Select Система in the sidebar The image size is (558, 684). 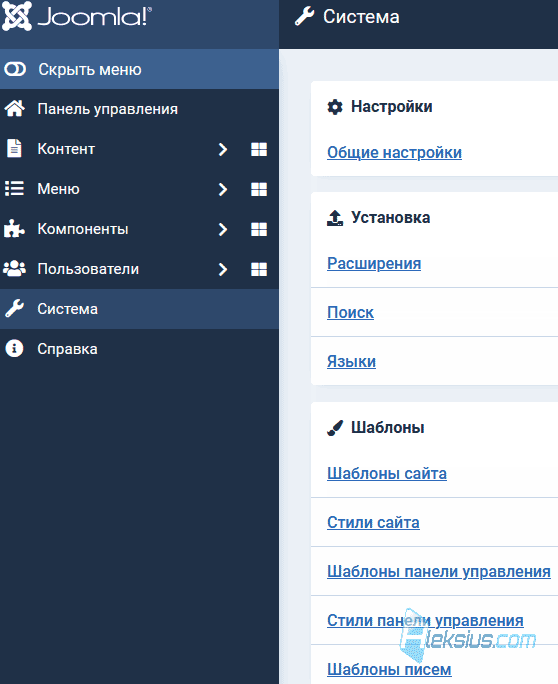click(140, 309)
